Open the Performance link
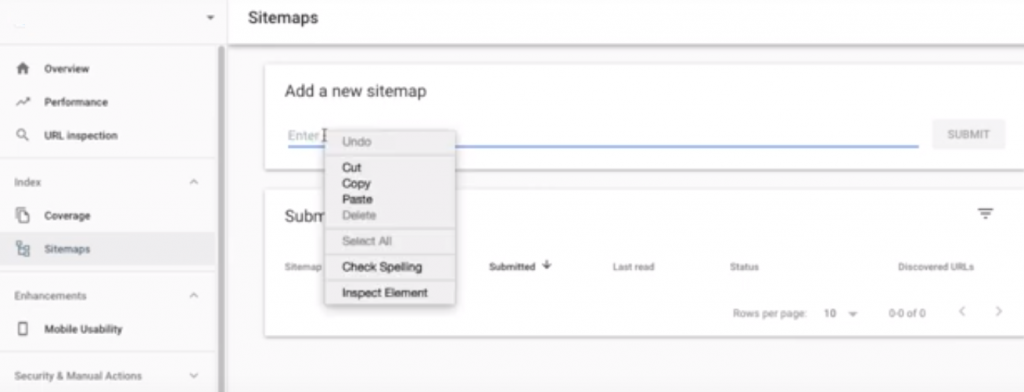Screen dimensions: 1024x392 click(x=76, y=102)
